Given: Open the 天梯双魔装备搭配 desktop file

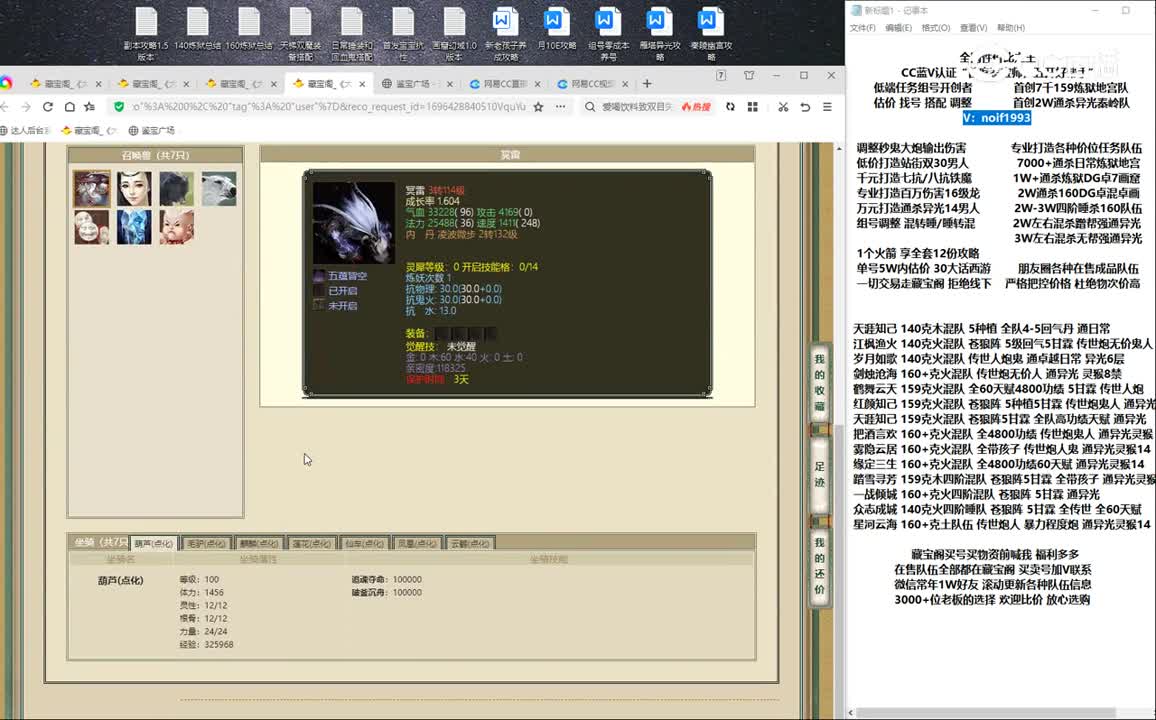Looking at the screenshot, I should (x=300, y=35).
